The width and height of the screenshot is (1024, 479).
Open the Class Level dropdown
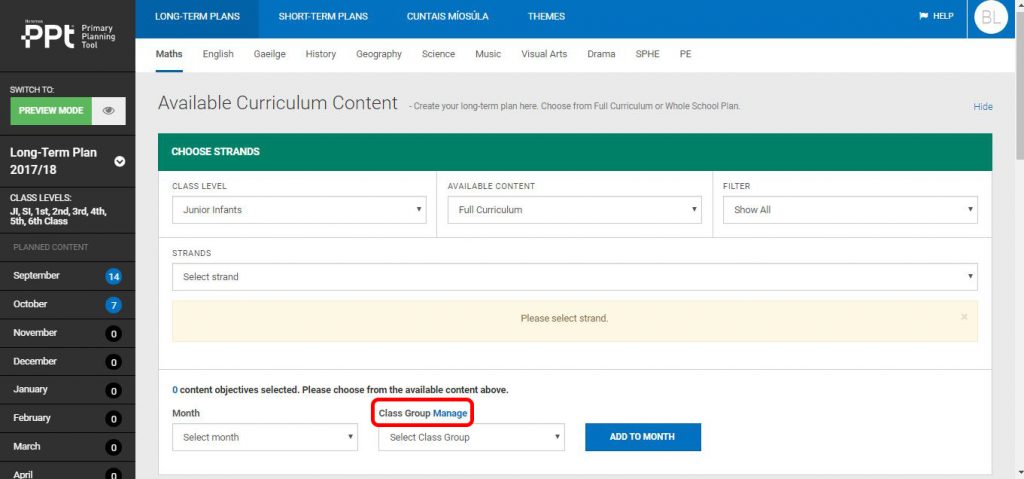click(x=299, y=210)
